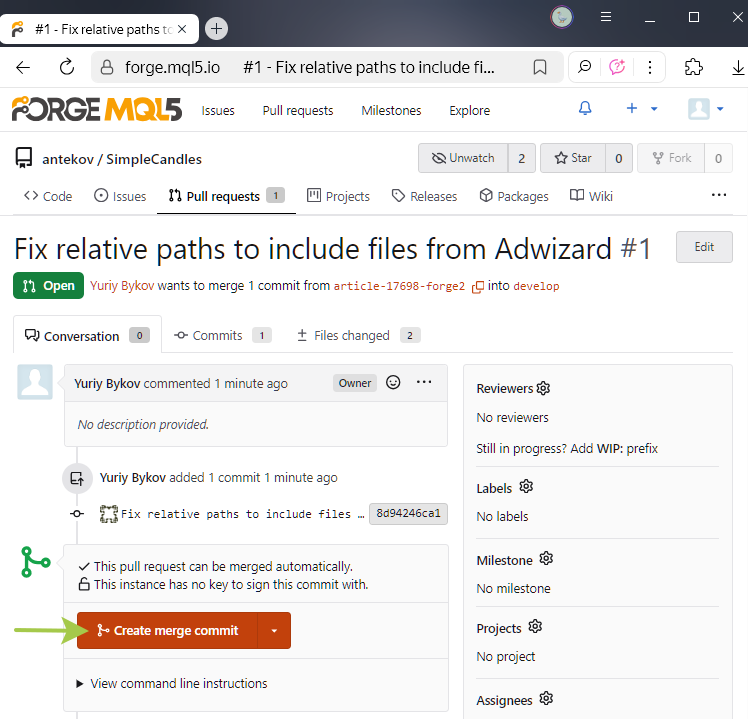Expand the repository tabs overflow ellipsis

click(x=718, y=195)
